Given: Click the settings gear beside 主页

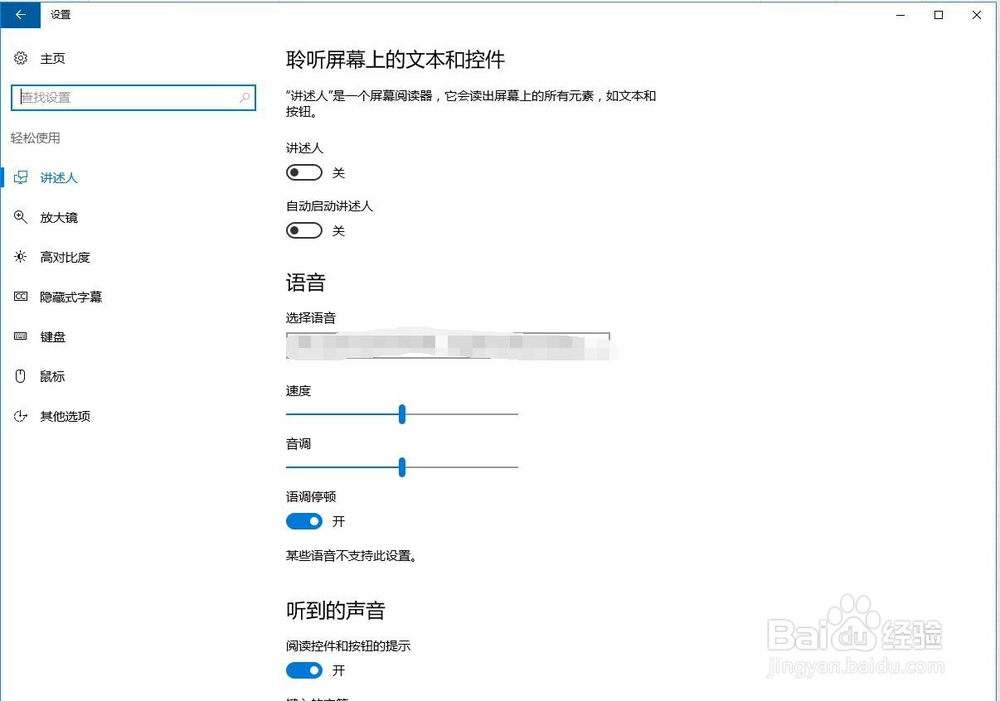Looking at the screenshot, I should (20, 58).
